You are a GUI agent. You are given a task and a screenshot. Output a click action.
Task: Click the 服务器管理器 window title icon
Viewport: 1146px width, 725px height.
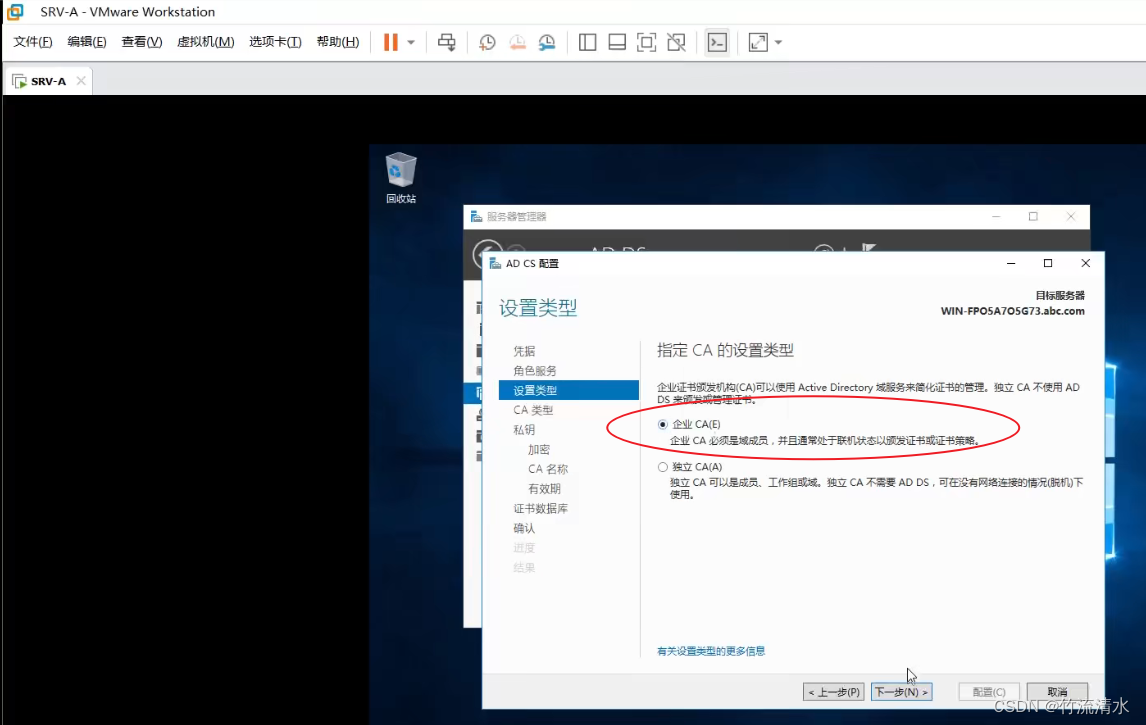[477, 216]
